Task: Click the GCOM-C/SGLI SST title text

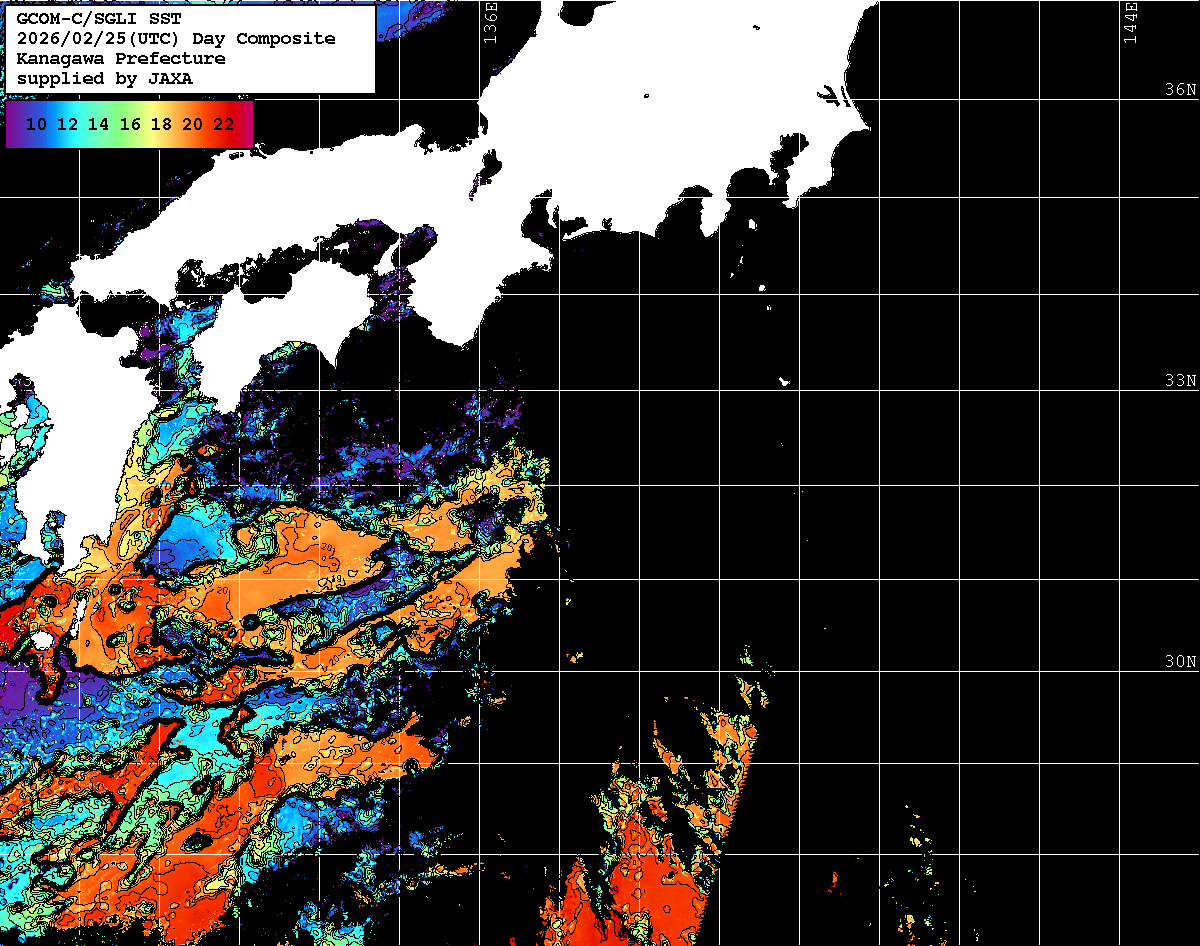Action: [x=99, y=19]
